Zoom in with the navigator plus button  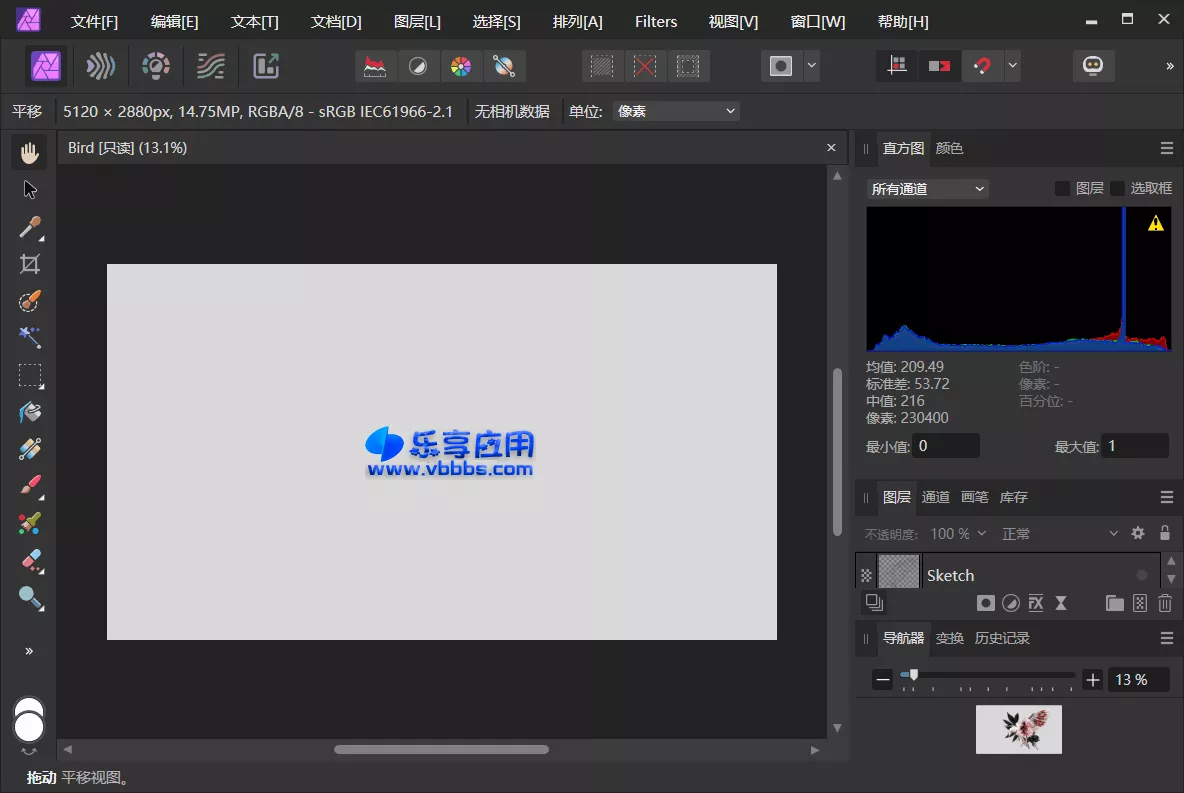(1092, 679)
